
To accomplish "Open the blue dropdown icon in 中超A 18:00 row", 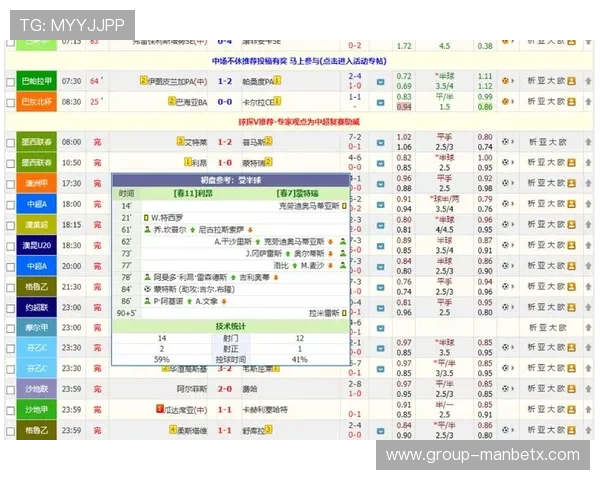I will tap(380, 204).
